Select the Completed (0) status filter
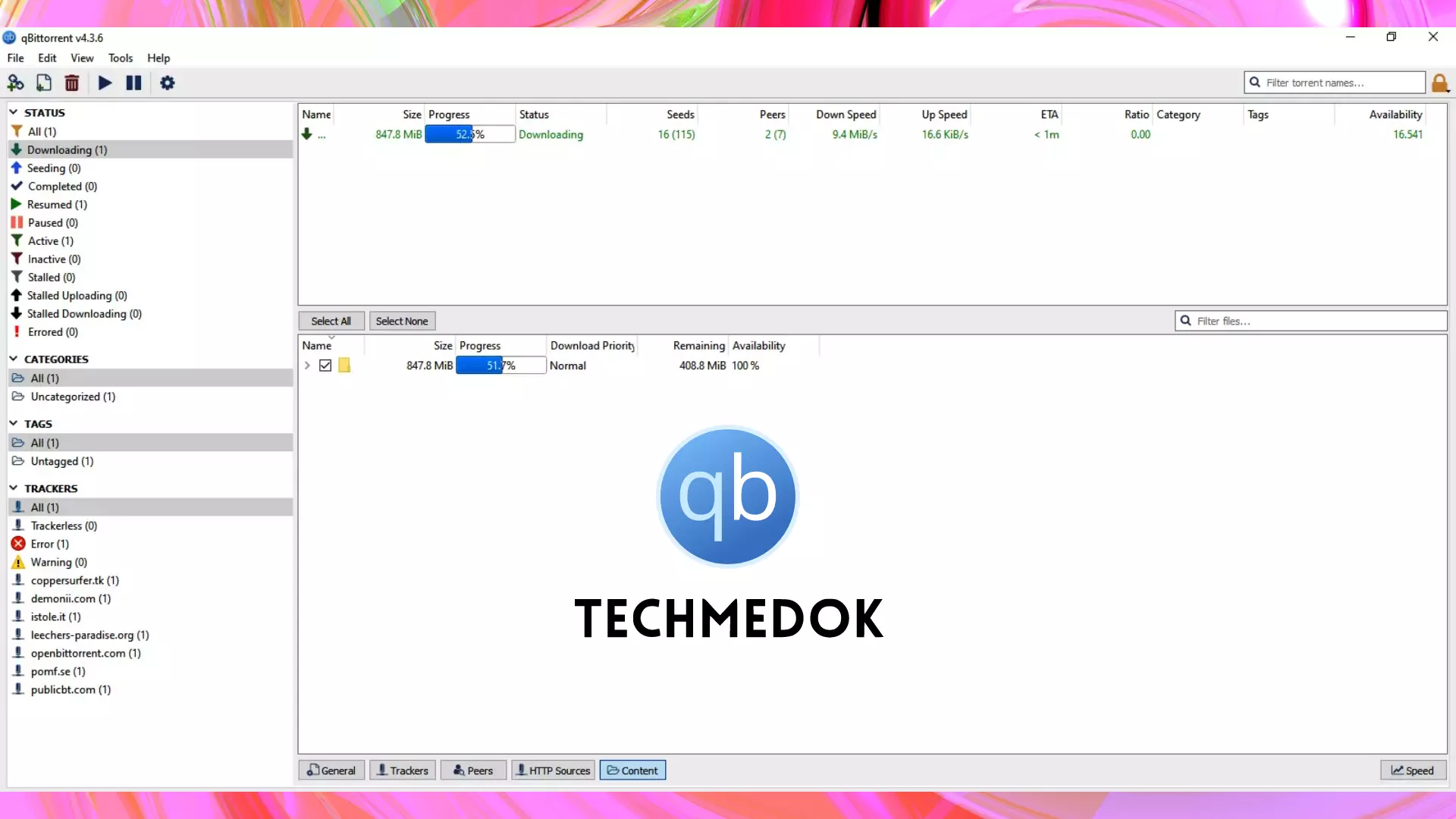1456x819 pixels. [150, 186]
